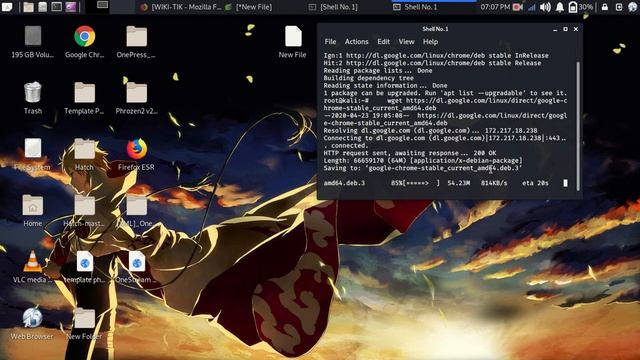Image resolution: width=640 pixels, height=360 pixels.
Task: Maximize the Shell No. 1 window
Action: tap(565, 29)
